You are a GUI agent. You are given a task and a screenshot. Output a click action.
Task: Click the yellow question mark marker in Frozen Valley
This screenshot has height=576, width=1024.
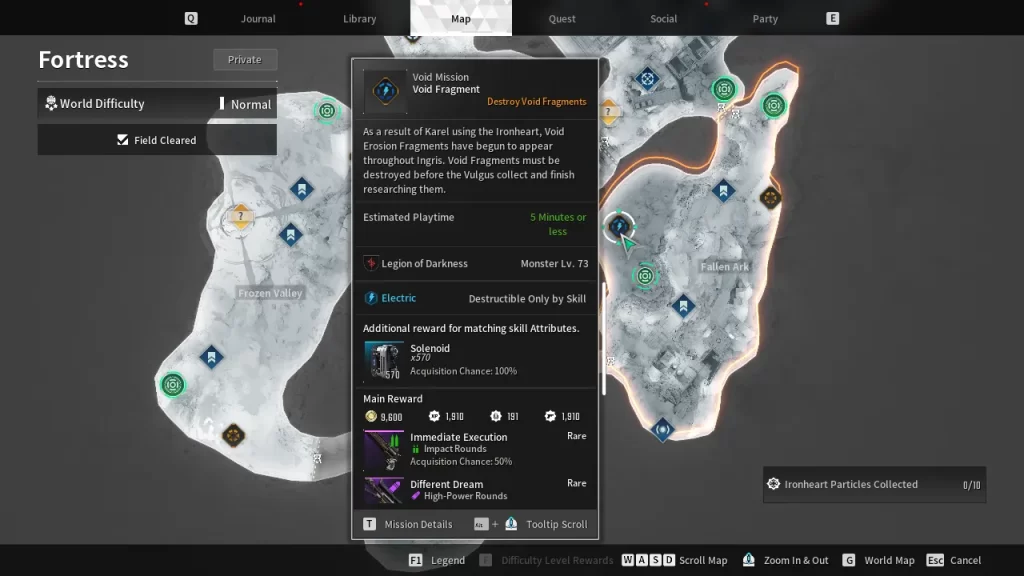[239, 215]
